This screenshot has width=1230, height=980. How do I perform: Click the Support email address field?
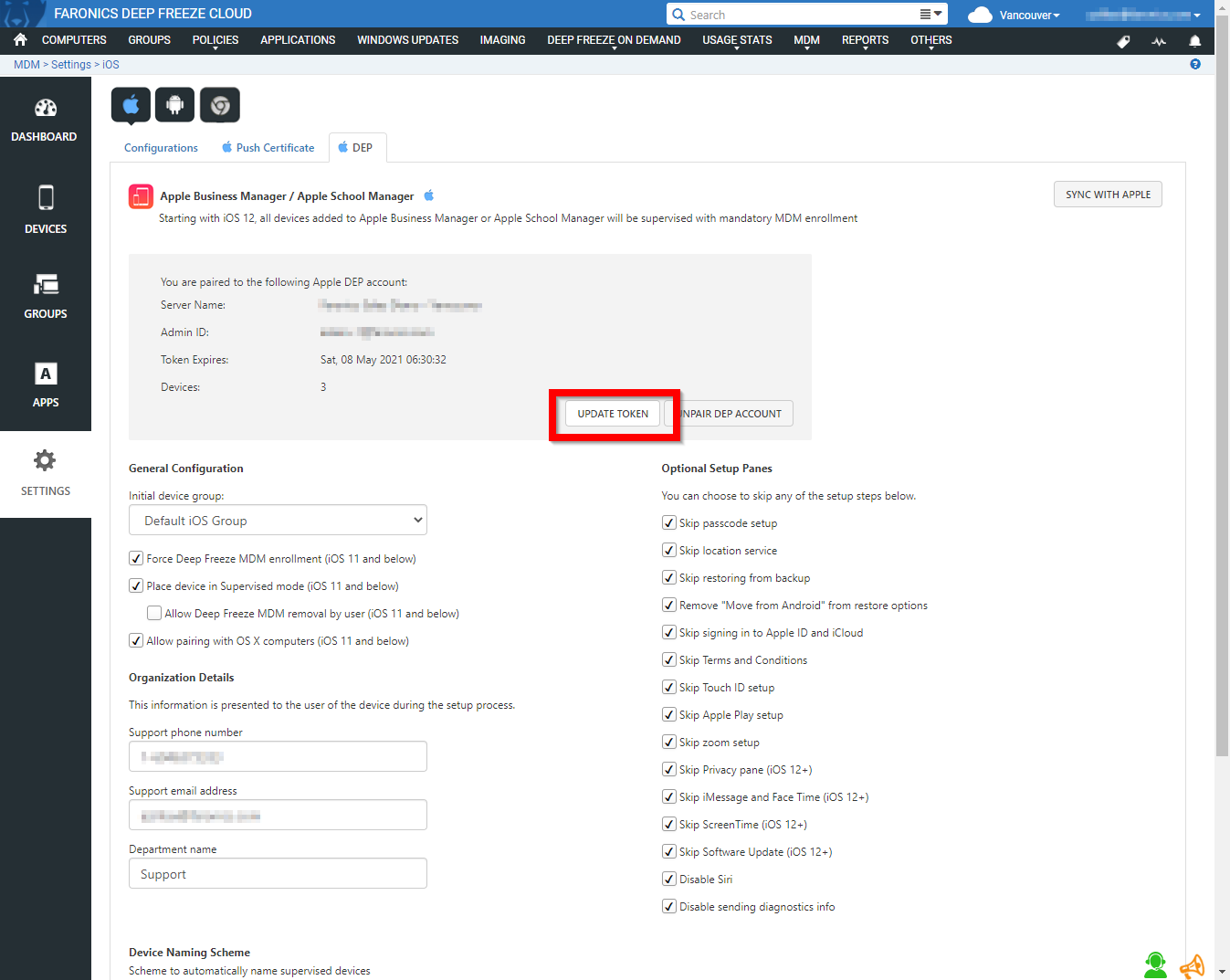click(278, 815)
